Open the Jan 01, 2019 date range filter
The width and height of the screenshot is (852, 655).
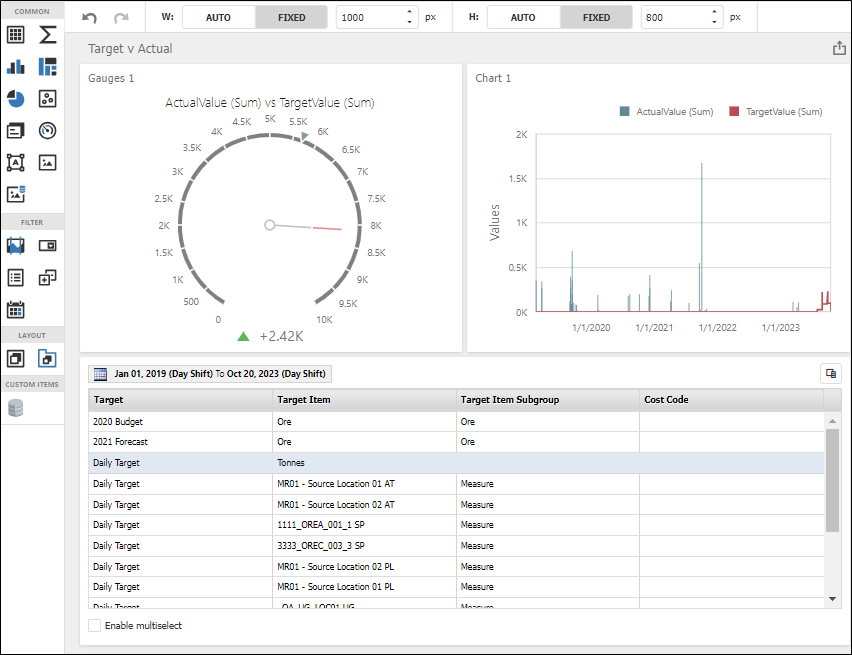pyautogui.click(x=210, y=374)
